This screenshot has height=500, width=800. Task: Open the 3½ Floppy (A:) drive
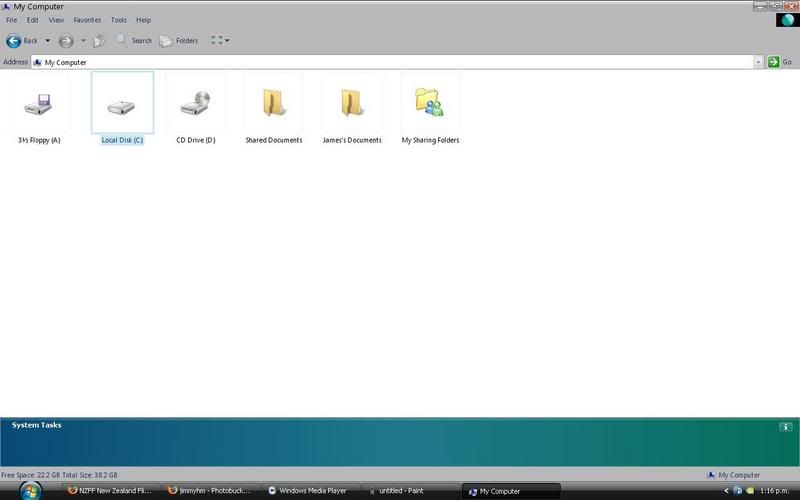pyautogui.click(x=39, y=104)
